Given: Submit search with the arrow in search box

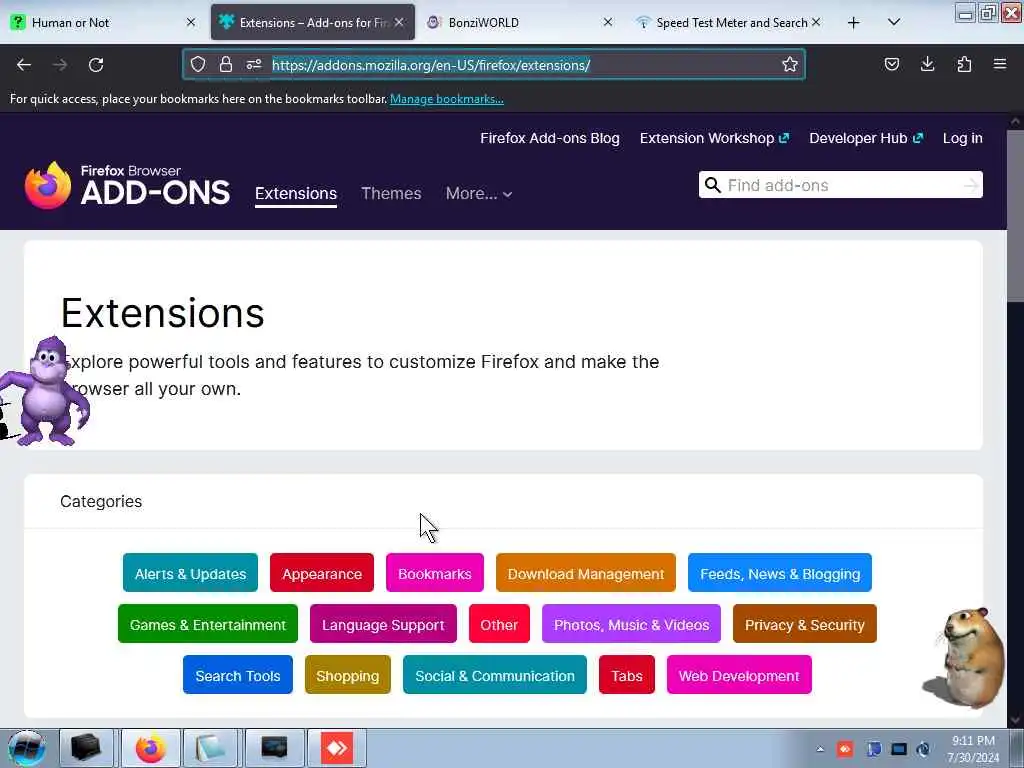Looking at the screenshot, I should point(971,185).
